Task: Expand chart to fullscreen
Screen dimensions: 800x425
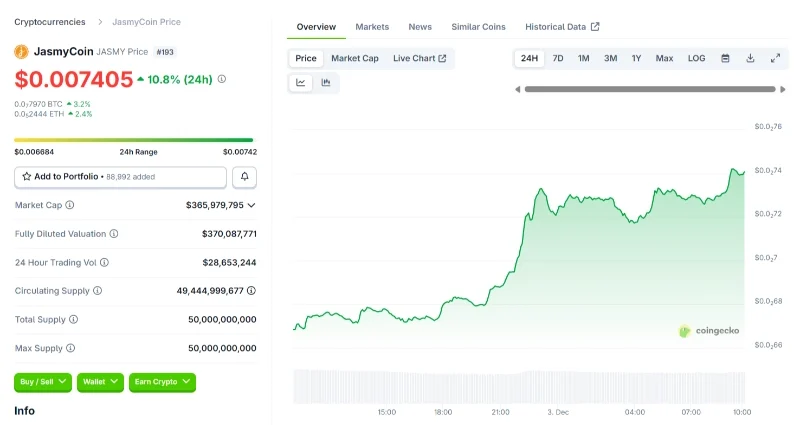Action: [775, 58]
